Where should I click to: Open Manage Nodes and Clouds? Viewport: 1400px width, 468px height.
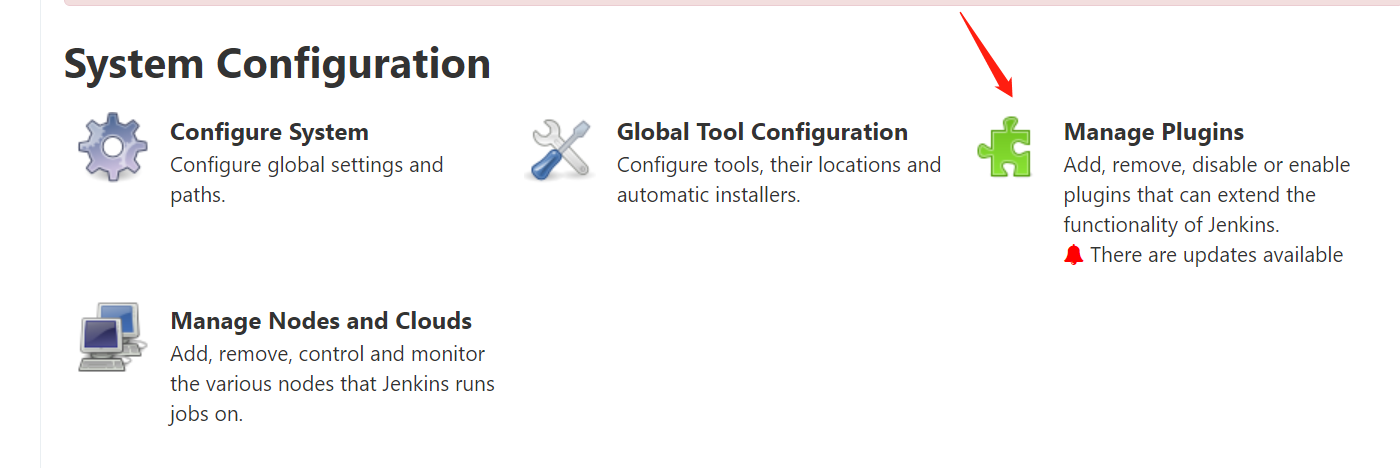click(x=321, y=321)
